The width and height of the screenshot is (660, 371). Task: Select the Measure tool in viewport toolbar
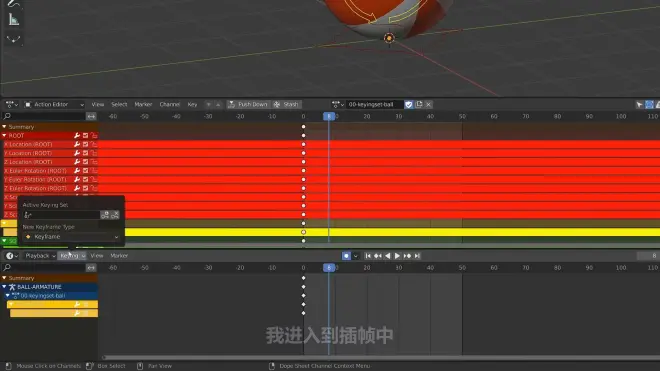(13, 19)
